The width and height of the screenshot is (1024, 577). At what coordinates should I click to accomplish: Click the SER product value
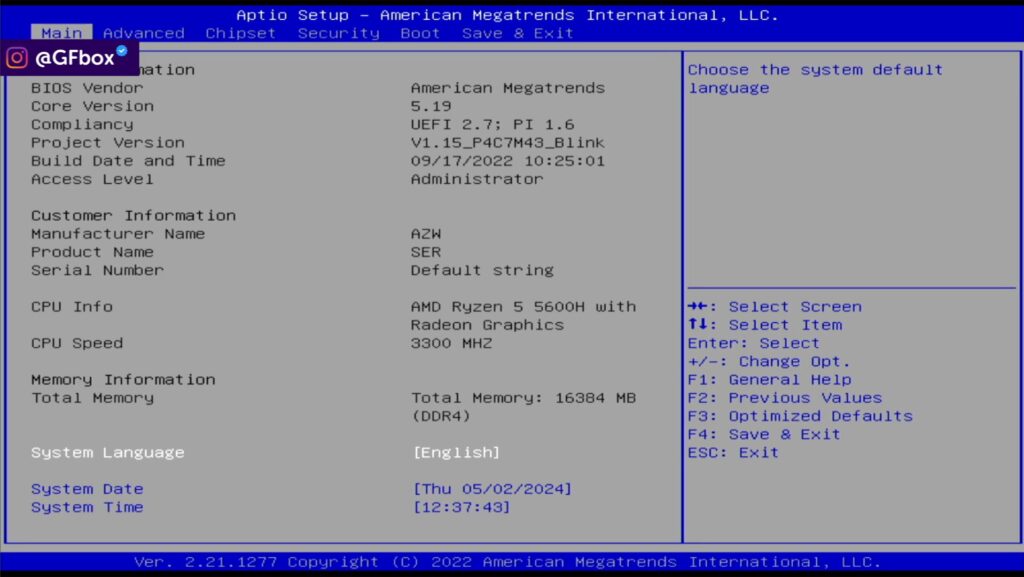point(426,252)
